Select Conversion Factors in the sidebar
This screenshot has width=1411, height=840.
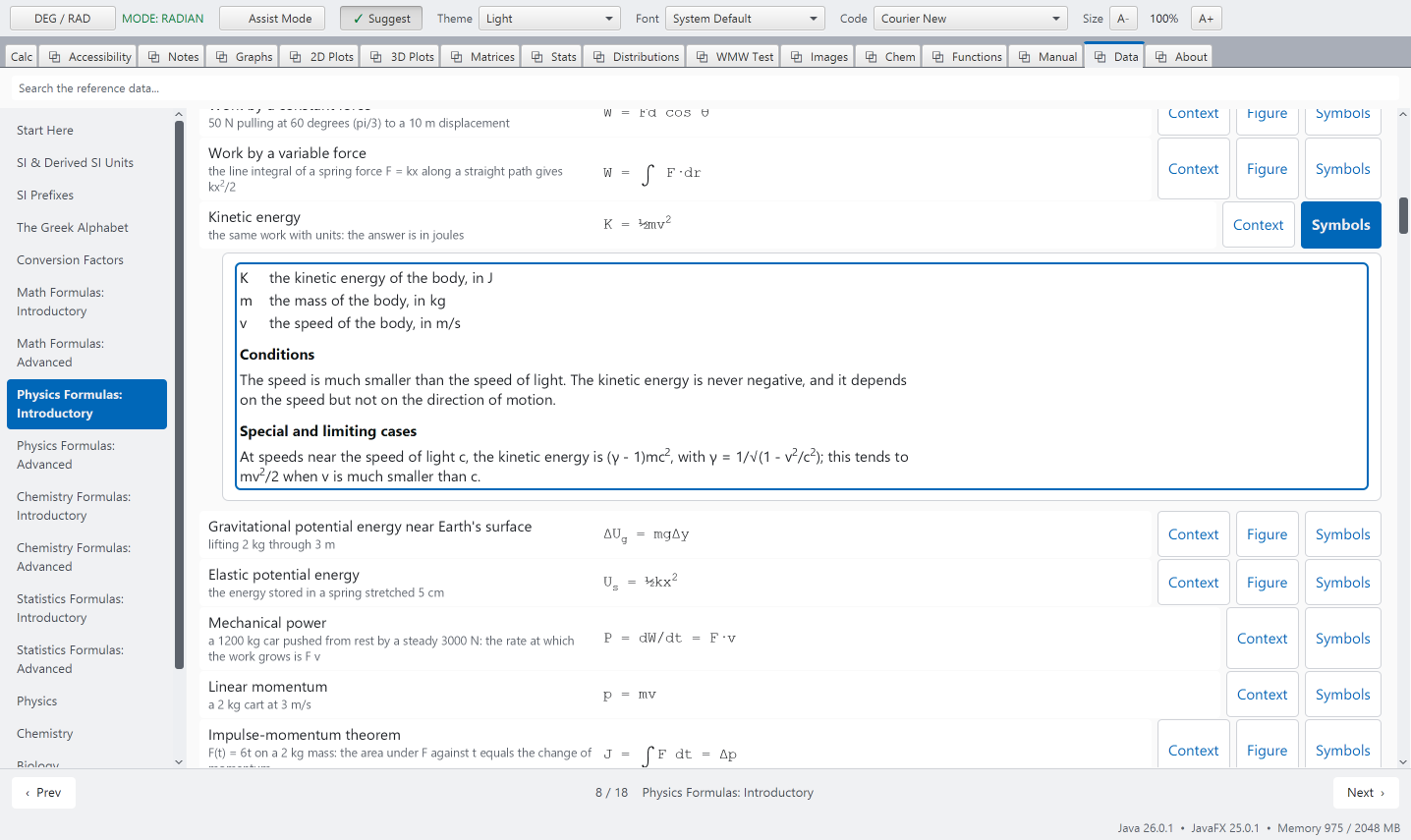click(x=86, y=260)
